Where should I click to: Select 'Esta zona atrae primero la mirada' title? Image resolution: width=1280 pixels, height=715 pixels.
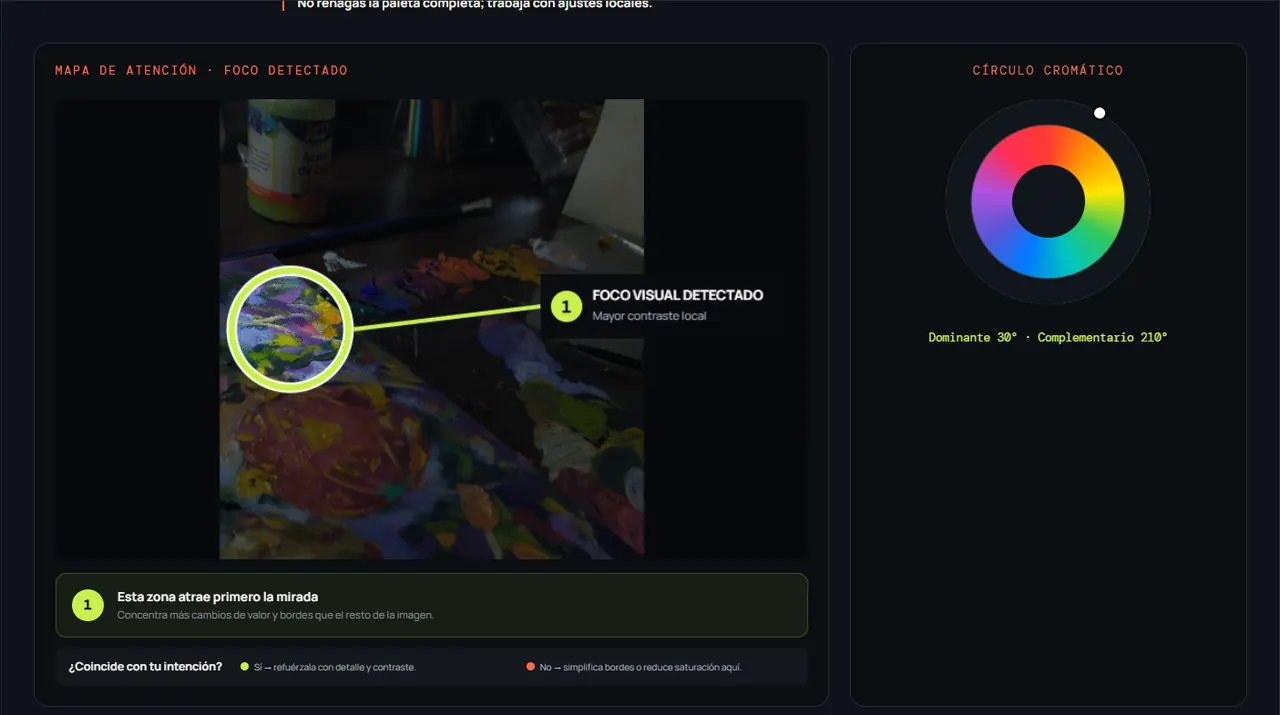pos(217,597)
